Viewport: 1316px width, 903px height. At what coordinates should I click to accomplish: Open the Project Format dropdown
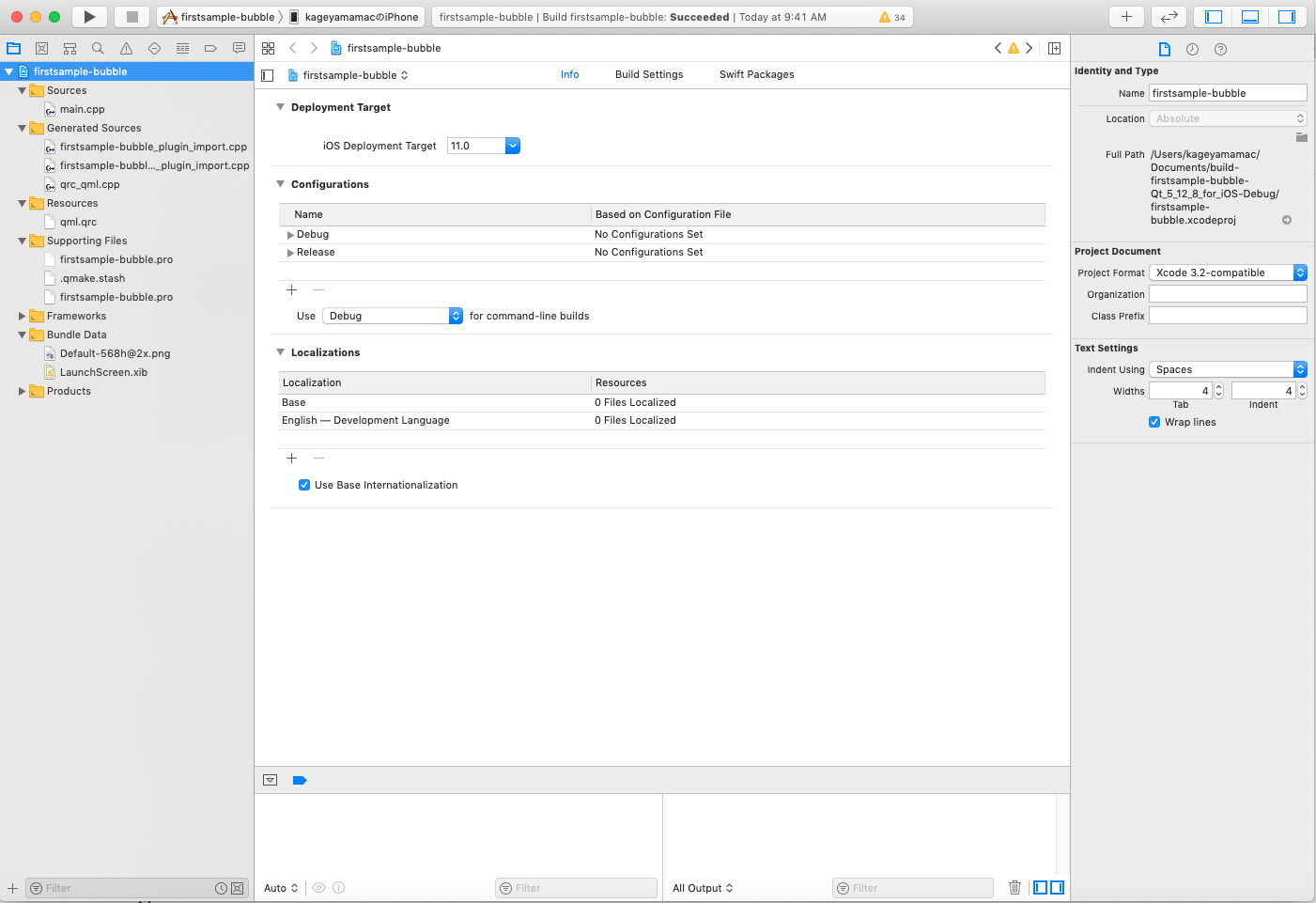tap(1228, 272)
